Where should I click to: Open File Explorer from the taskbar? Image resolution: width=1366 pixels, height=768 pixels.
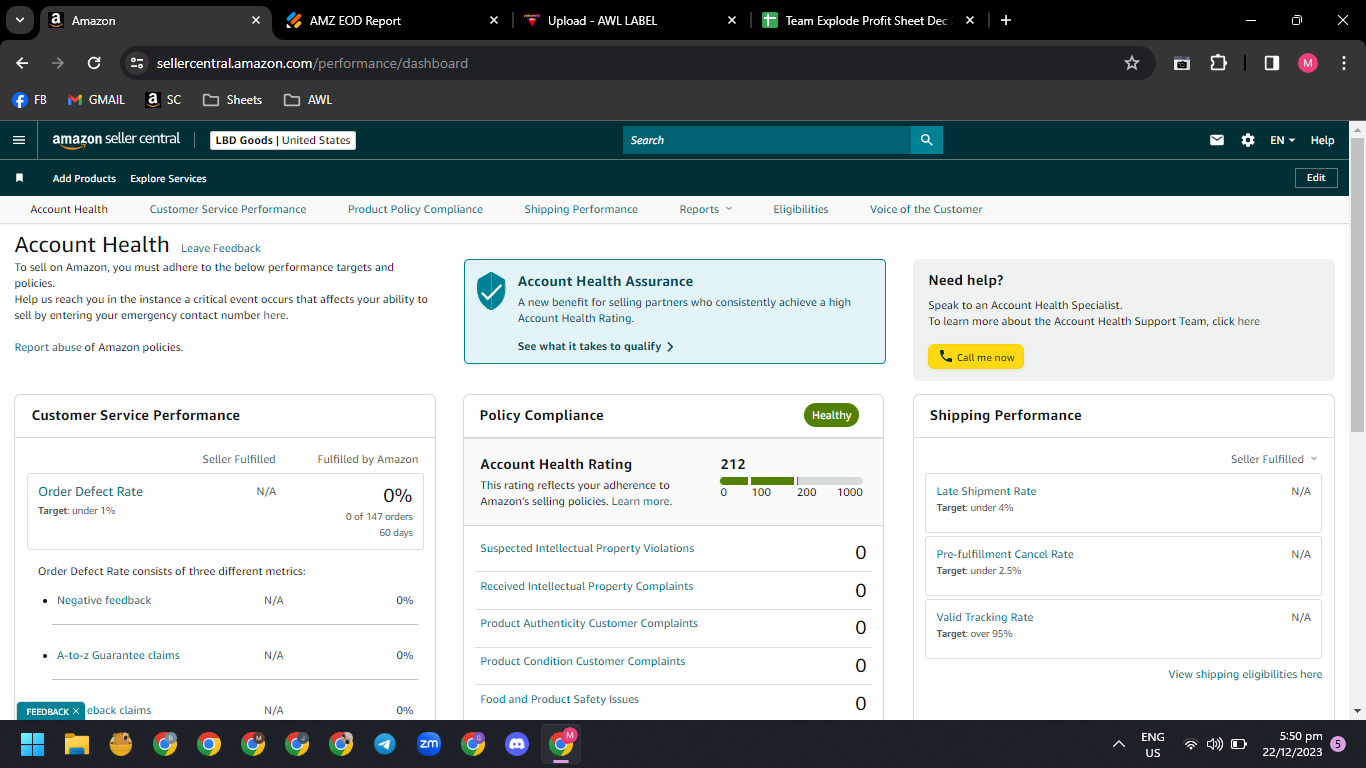pyautogui.click(x=77, y=744)
